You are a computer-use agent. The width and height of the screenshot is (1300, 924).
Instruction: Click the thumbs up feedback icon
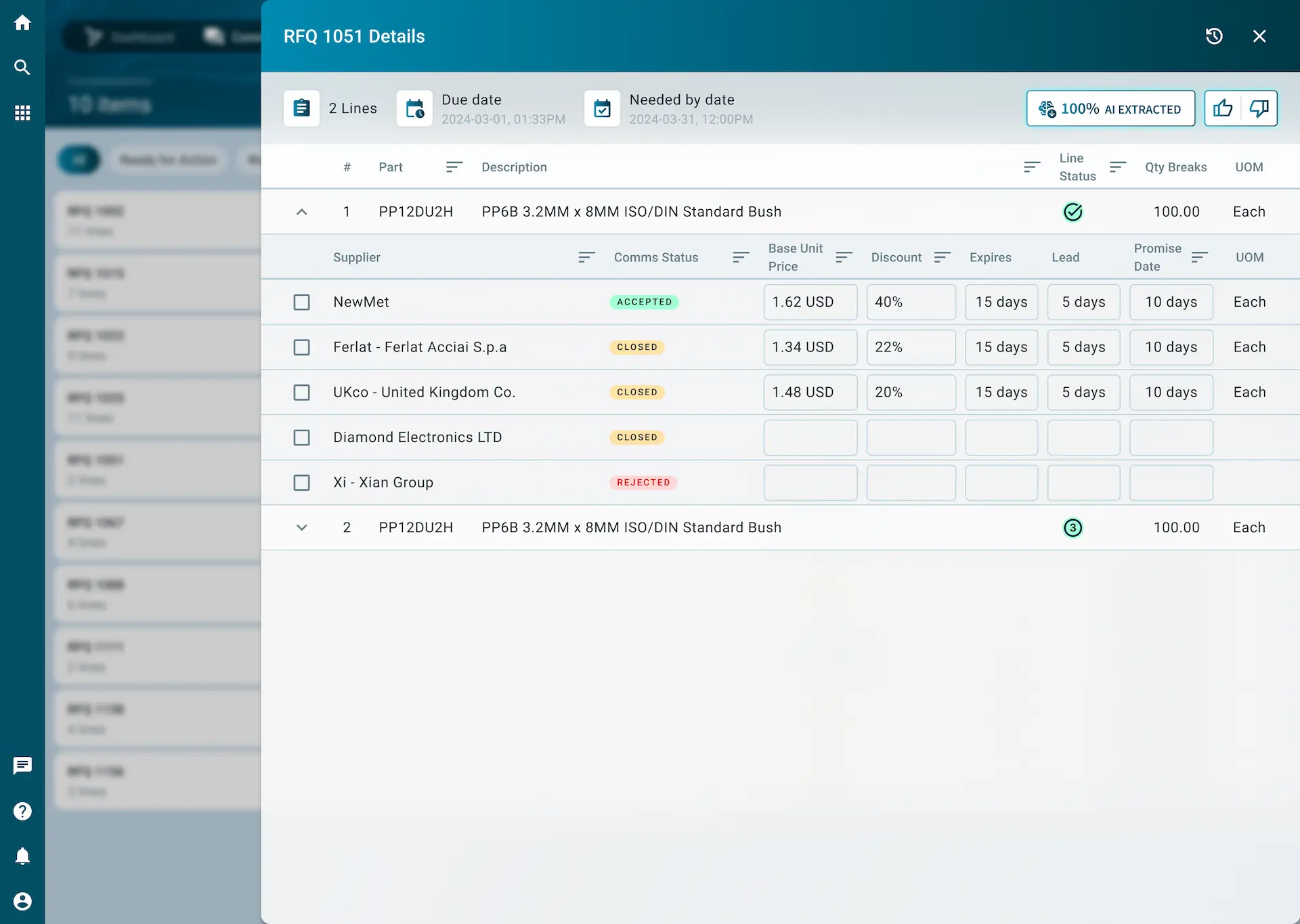point(1223,108)
